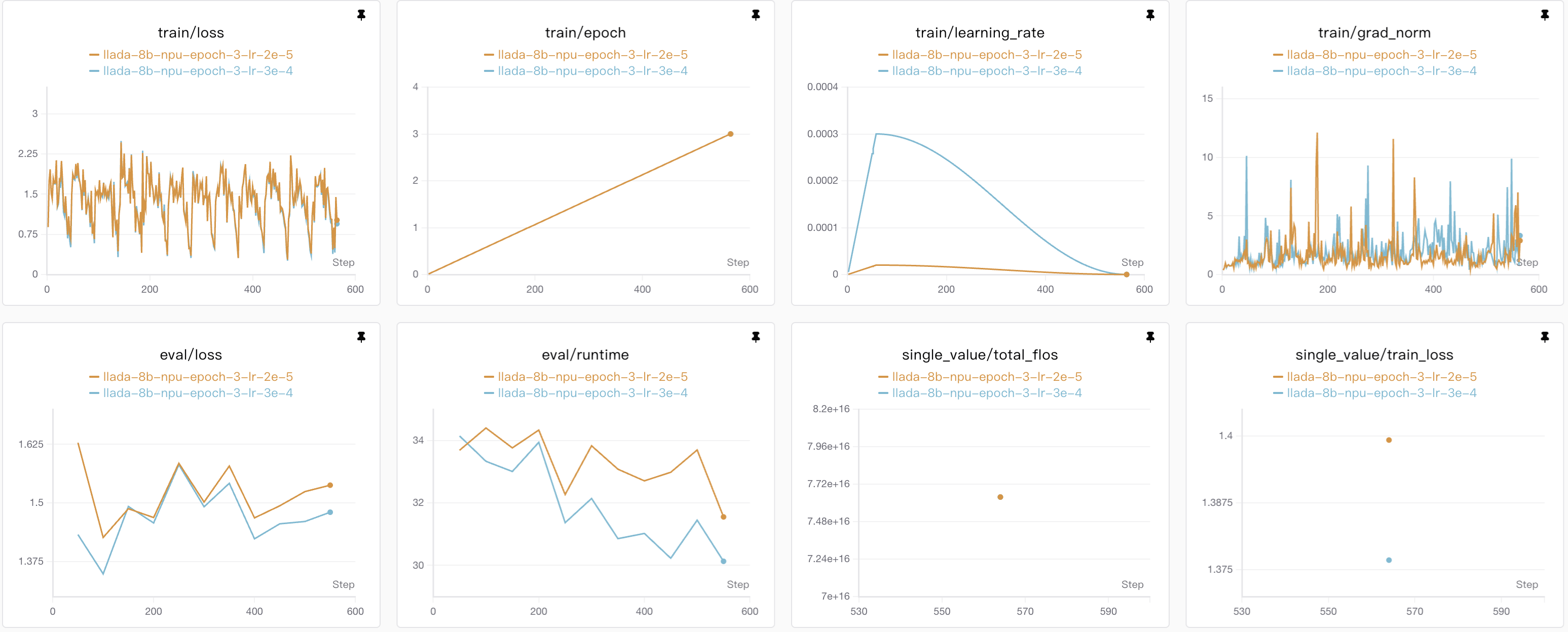Pin the train/loss chart
Viewport: 1568px width, 632px height.
click(x=361, y=15)
